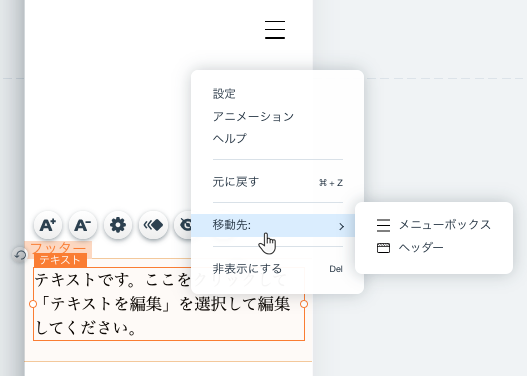Click the text paragraph ending してください。
Viewport: 527px width, 376px height.
tap(163, 304)
